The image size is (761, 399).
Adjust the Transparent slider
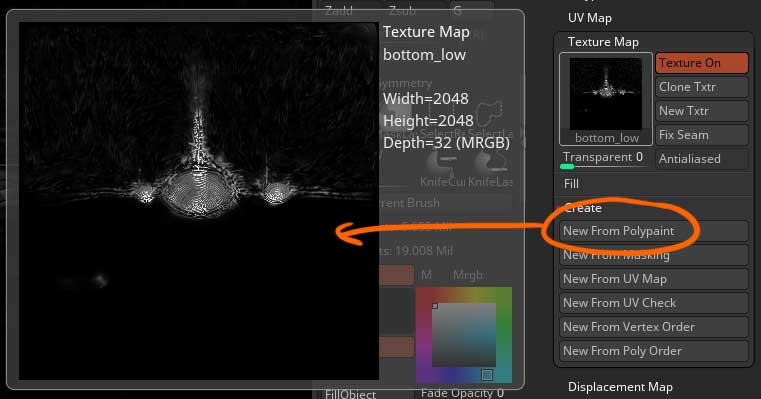tap(604, 159)
